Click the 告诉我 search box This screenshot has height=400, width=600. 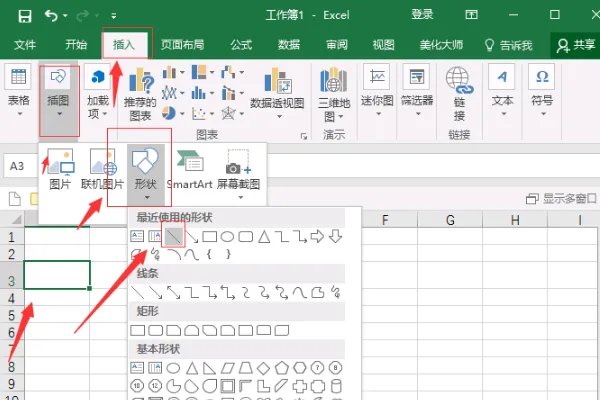(509, 45)
